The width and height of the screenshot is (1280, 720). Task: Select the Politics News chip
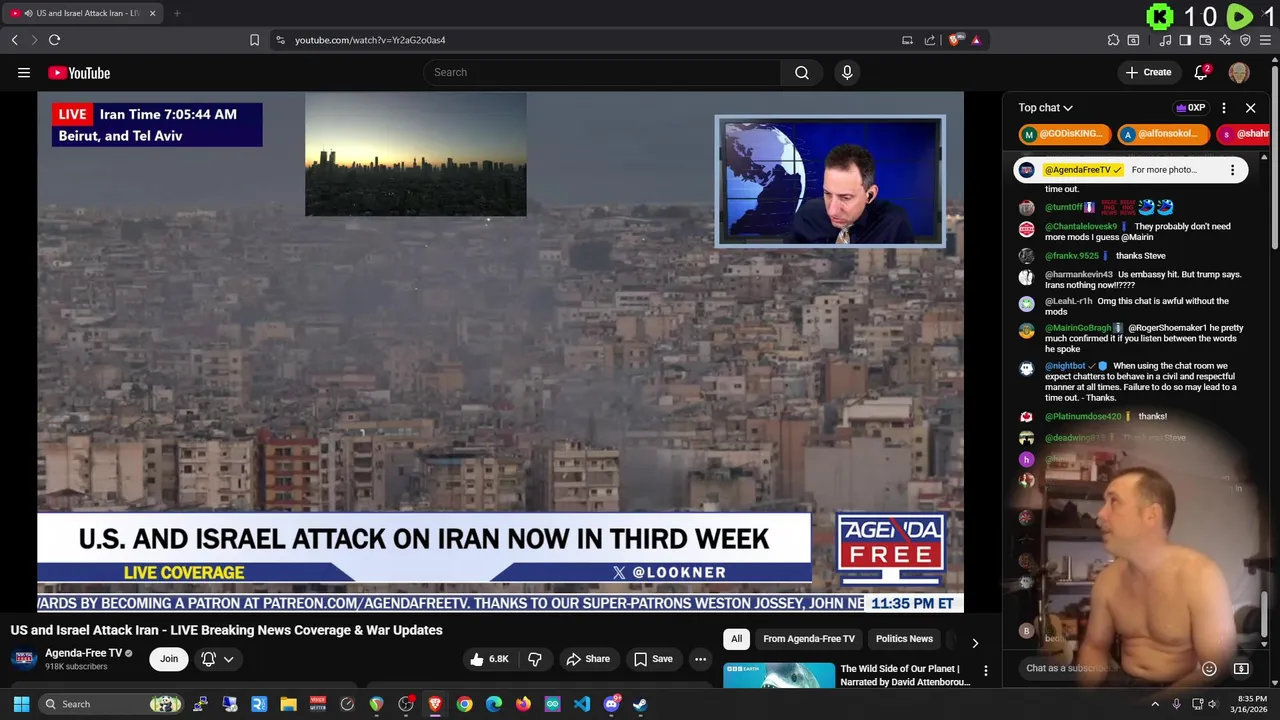pyautogui.click(x=904, y=639)
